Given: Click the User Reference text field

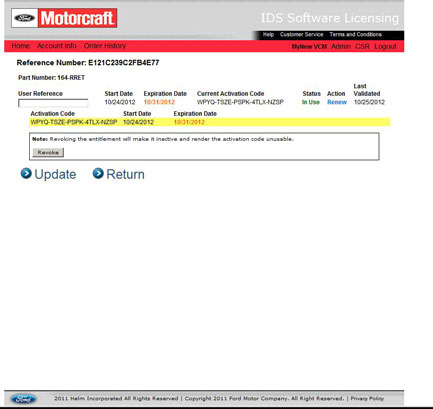Looking at the screenshot, I should click(53, 103).
